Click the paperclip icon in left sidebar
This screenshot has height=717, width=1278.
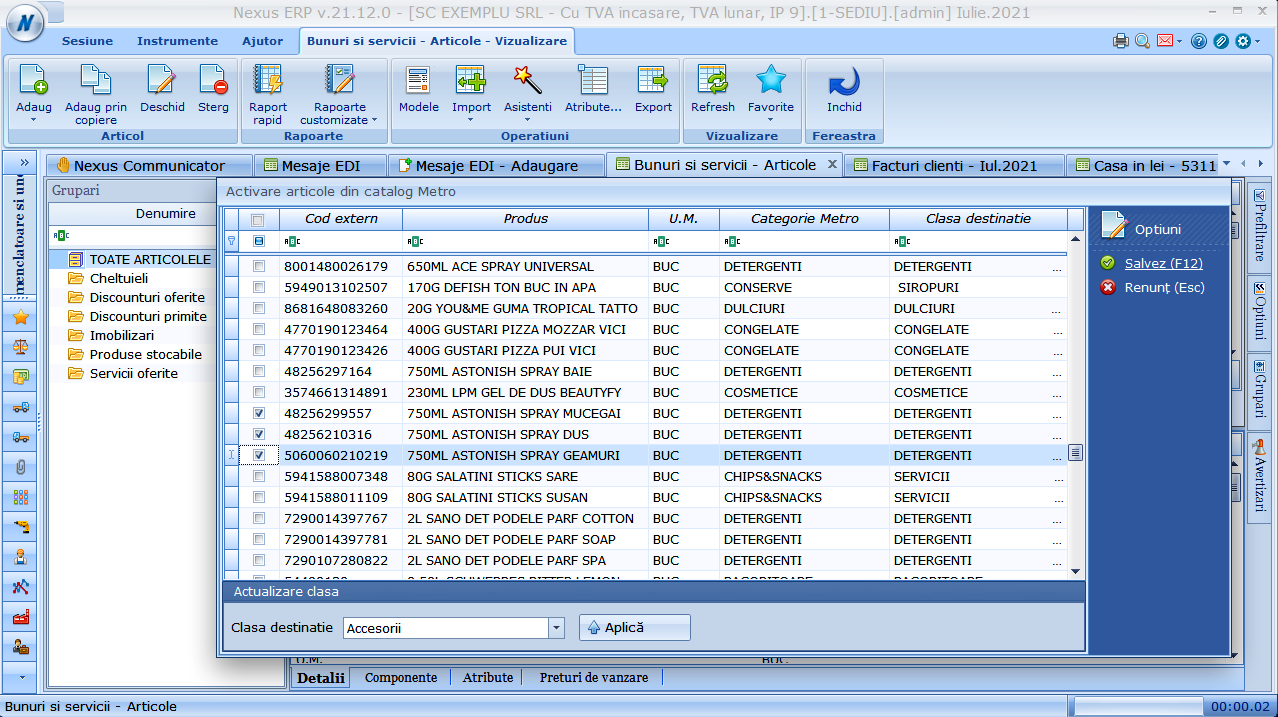click(x=20, y=467)
